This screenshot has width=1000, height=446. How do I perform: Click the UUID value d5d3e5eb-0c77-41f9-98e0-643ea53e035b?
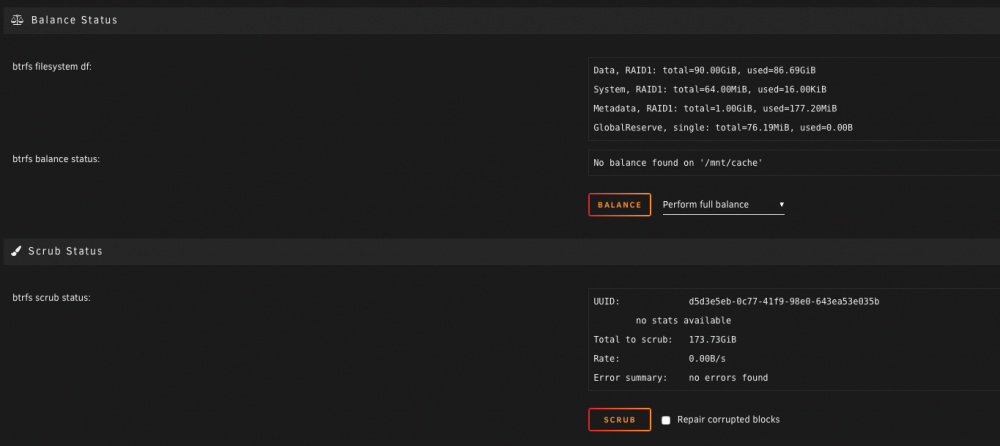click(x=784, y=301)
